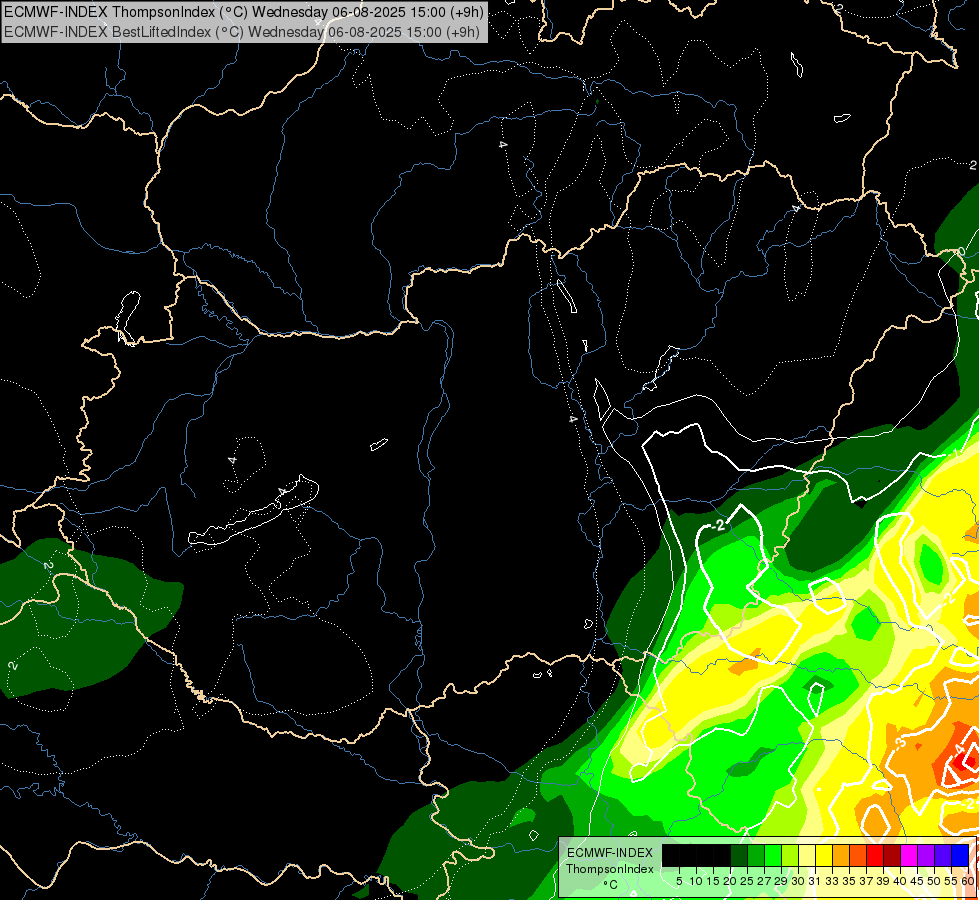Select the dark red 39–40 legend swatch
Image resolution: width=979 pixels, height=900 pixels.
[x=892, y=855]
